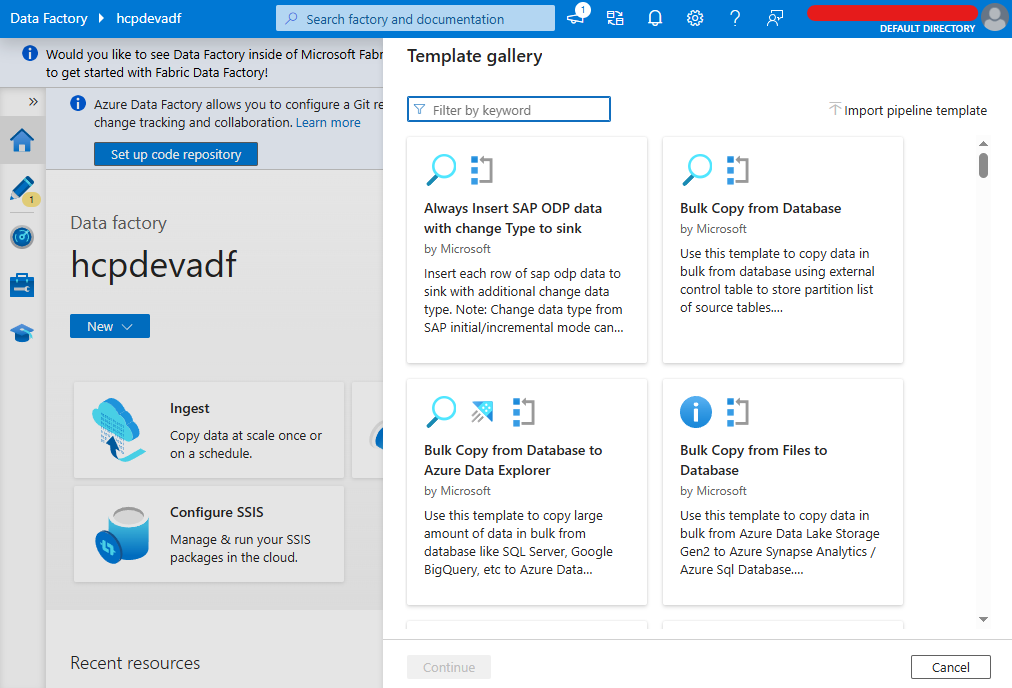The width and height of the screenshot is (1012, 688).
Task: Click copy icon on SAP ODP template card
Action: pyautogui.click(x=481, y=170)
